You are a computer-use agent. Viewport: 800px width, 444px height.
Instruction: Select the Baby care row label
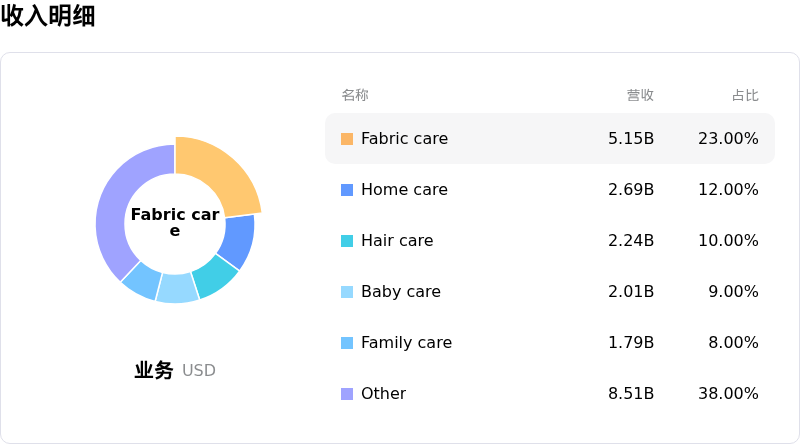click(401, 292)
